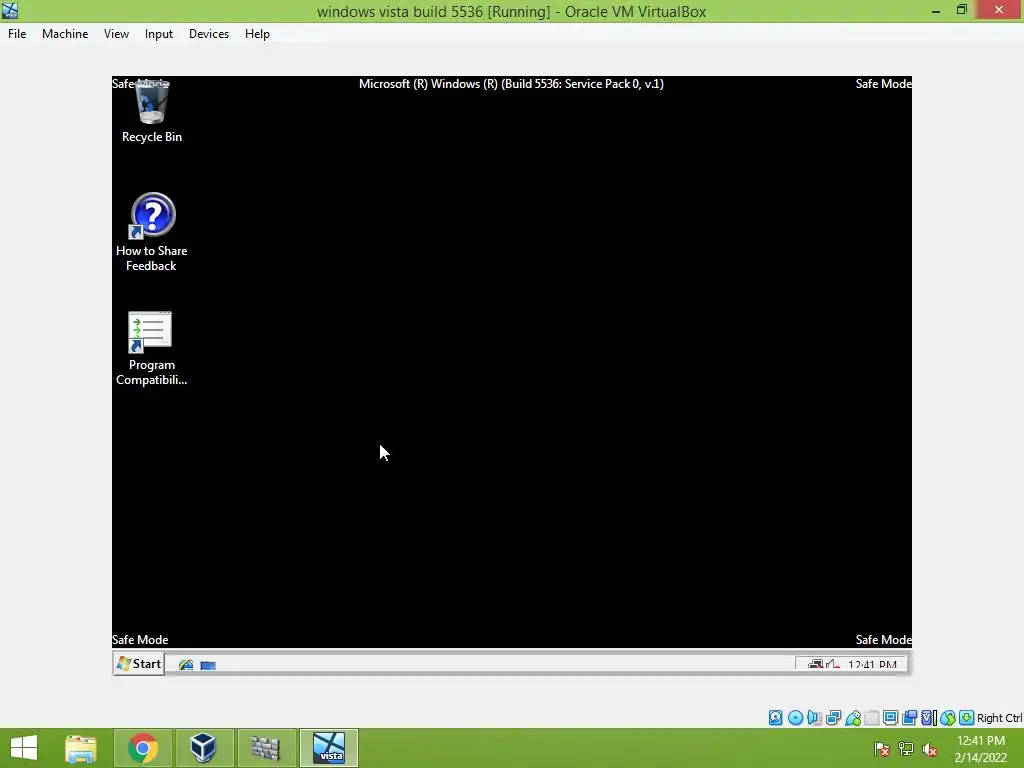Click VirtualBox audio indicator
The height and width of the screenshot is (768, 1024).
tap(814, 718)
